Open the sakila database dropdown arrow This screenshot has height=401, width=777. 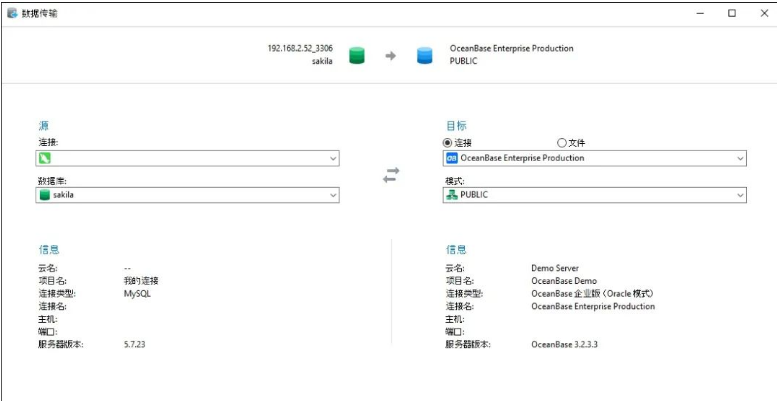tap(333, 195)
